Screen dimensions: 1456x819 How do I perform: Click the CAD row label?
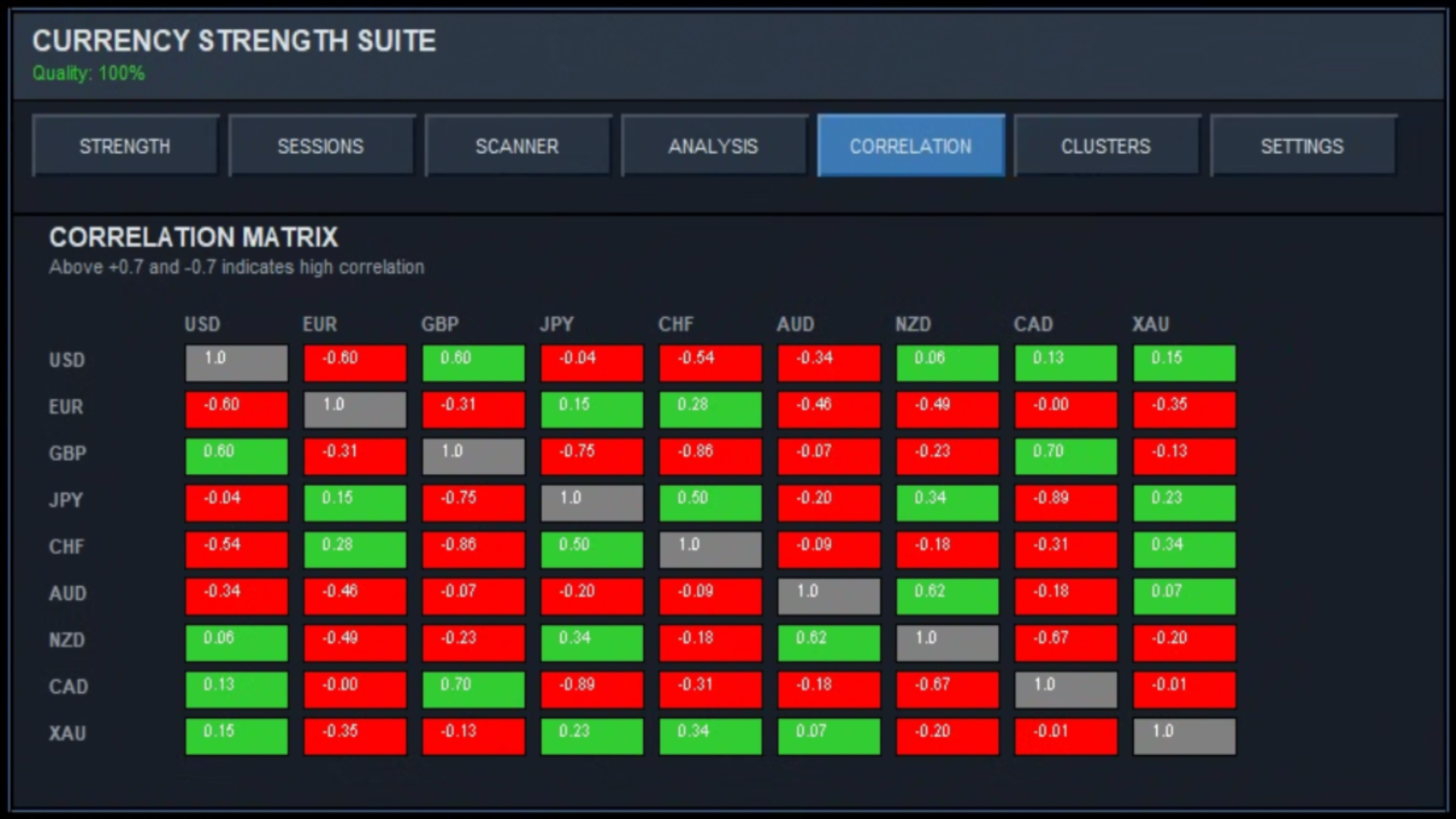[68, 687]
